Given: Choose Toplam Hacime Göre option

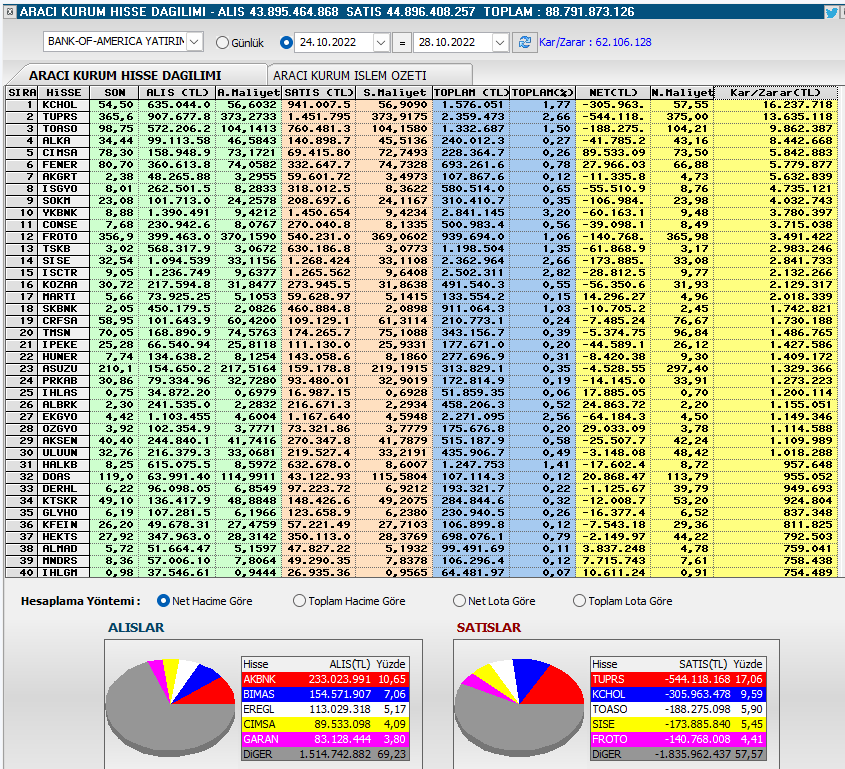Looking at the screenshot, I should [299, 600].
